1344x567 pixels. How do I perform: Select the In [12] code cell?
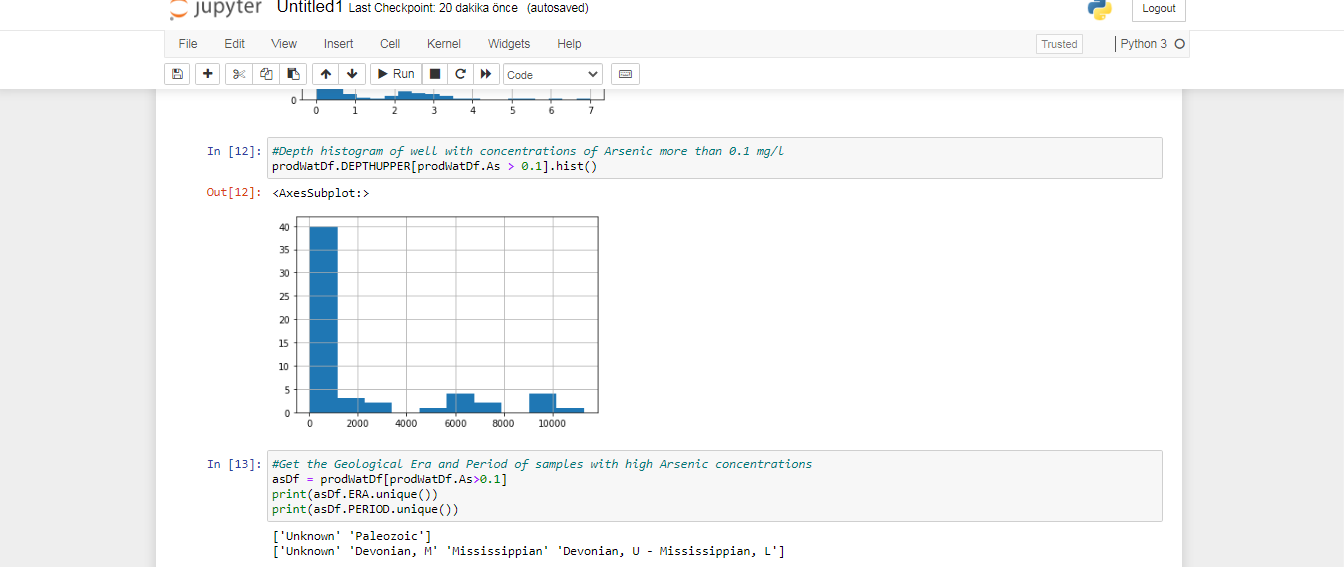pos(715,158)
